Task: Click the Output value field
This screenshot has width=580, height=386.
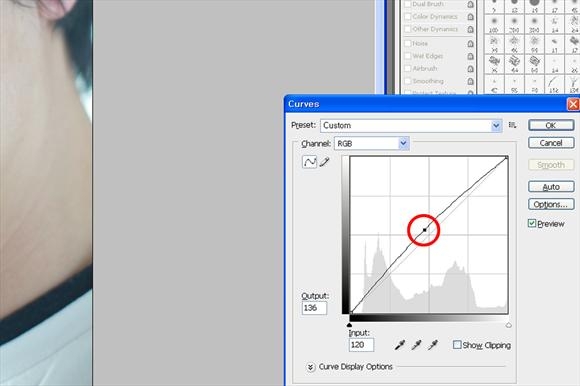Action: [314, 308]
